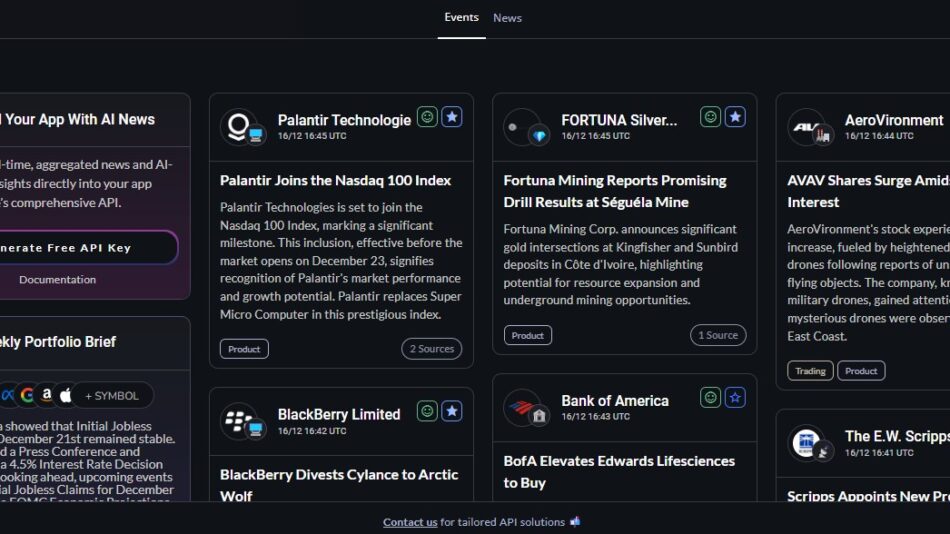
Task: Click the E.W. Scripps company logo
Action: click(x=807, y=443)
